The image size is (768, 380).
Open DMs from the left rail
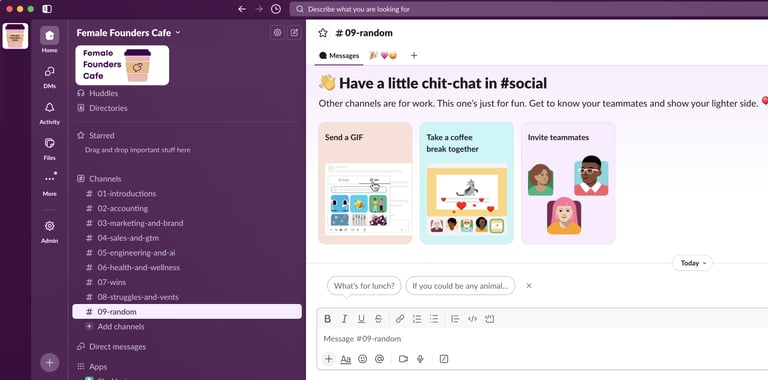(x=49, y=76)
